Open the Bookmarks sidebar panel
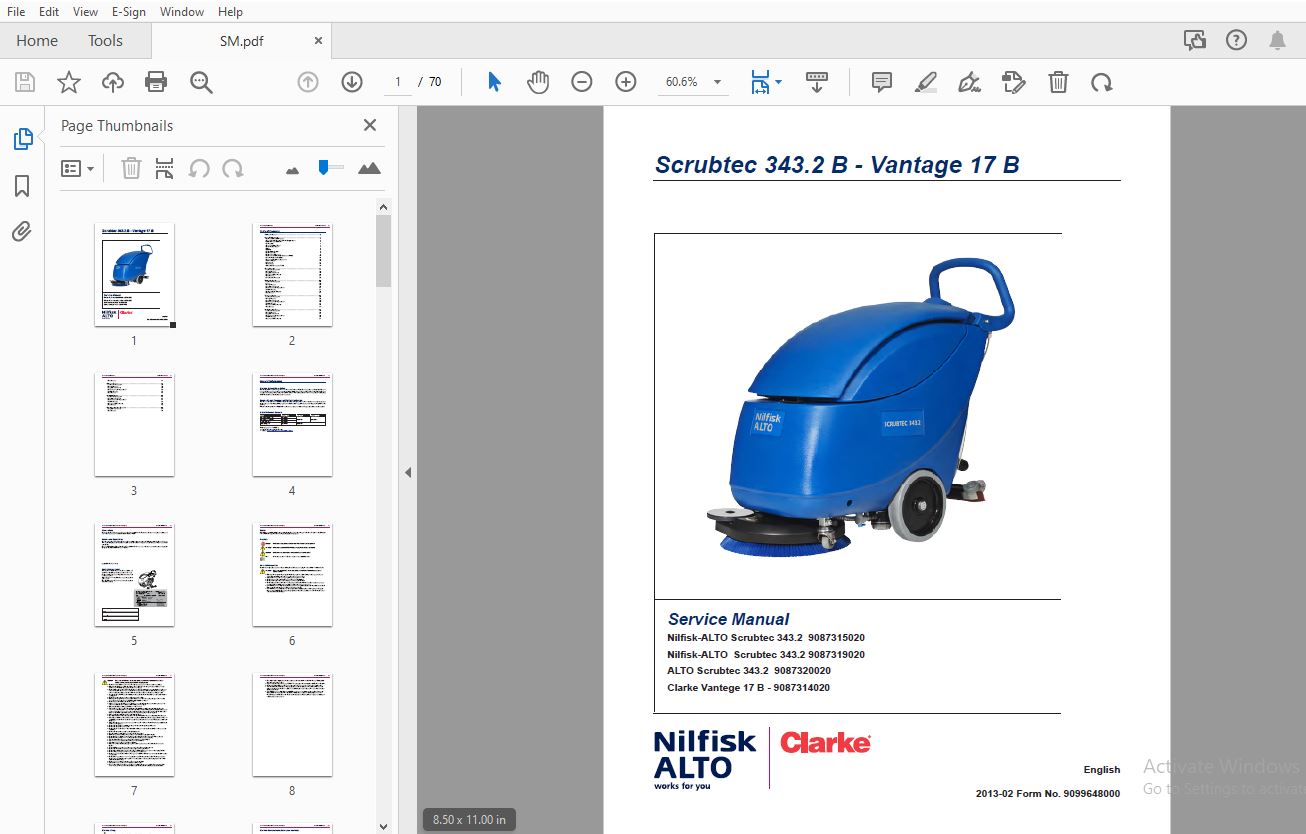Screen dimensions: 1306x834 [22, 186]
